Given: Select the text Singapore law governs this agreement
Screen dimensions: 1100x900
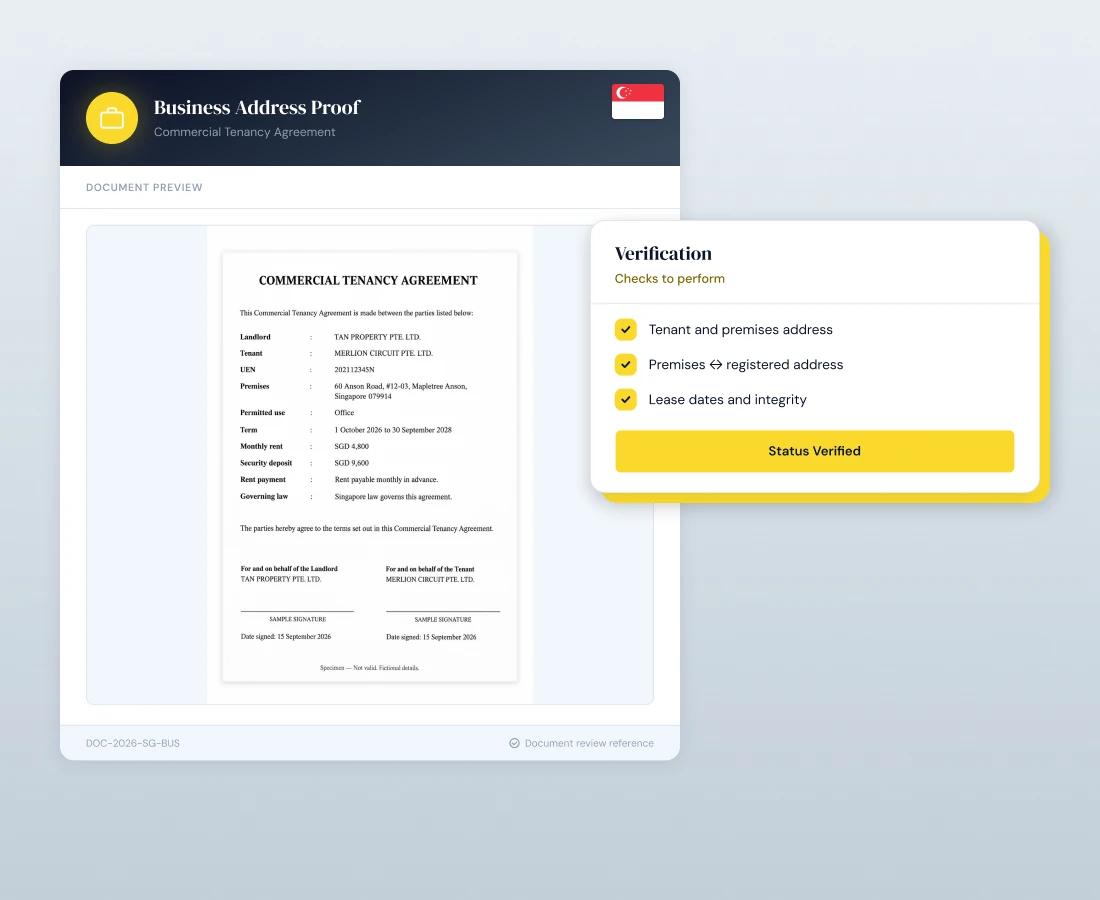Looking at the screenshot, I should (x=394, y=497).
